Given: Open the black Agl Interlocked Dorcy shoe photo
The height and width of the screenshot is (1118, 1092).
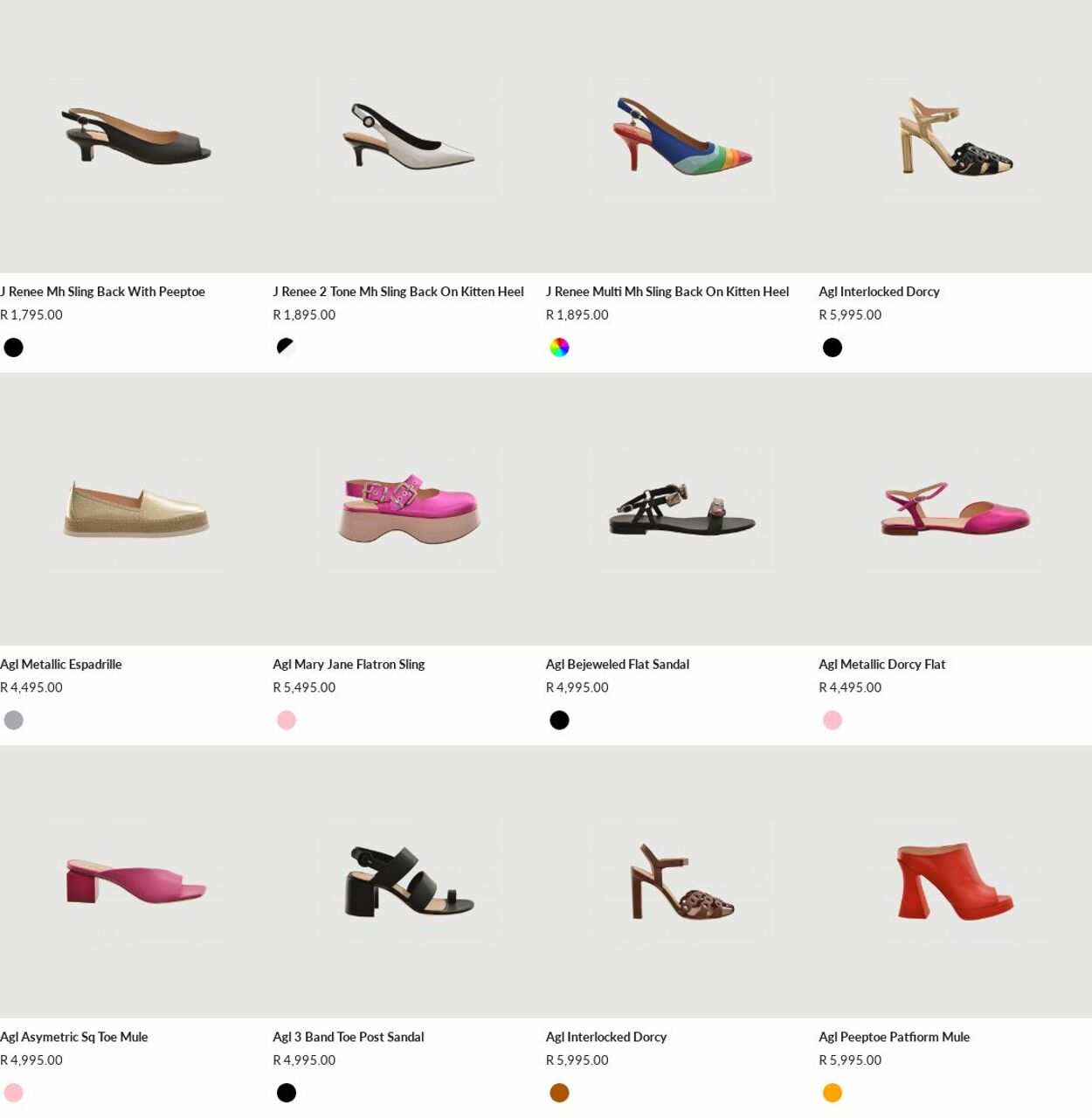Looking at the screenshot, I should coord(955,136).
